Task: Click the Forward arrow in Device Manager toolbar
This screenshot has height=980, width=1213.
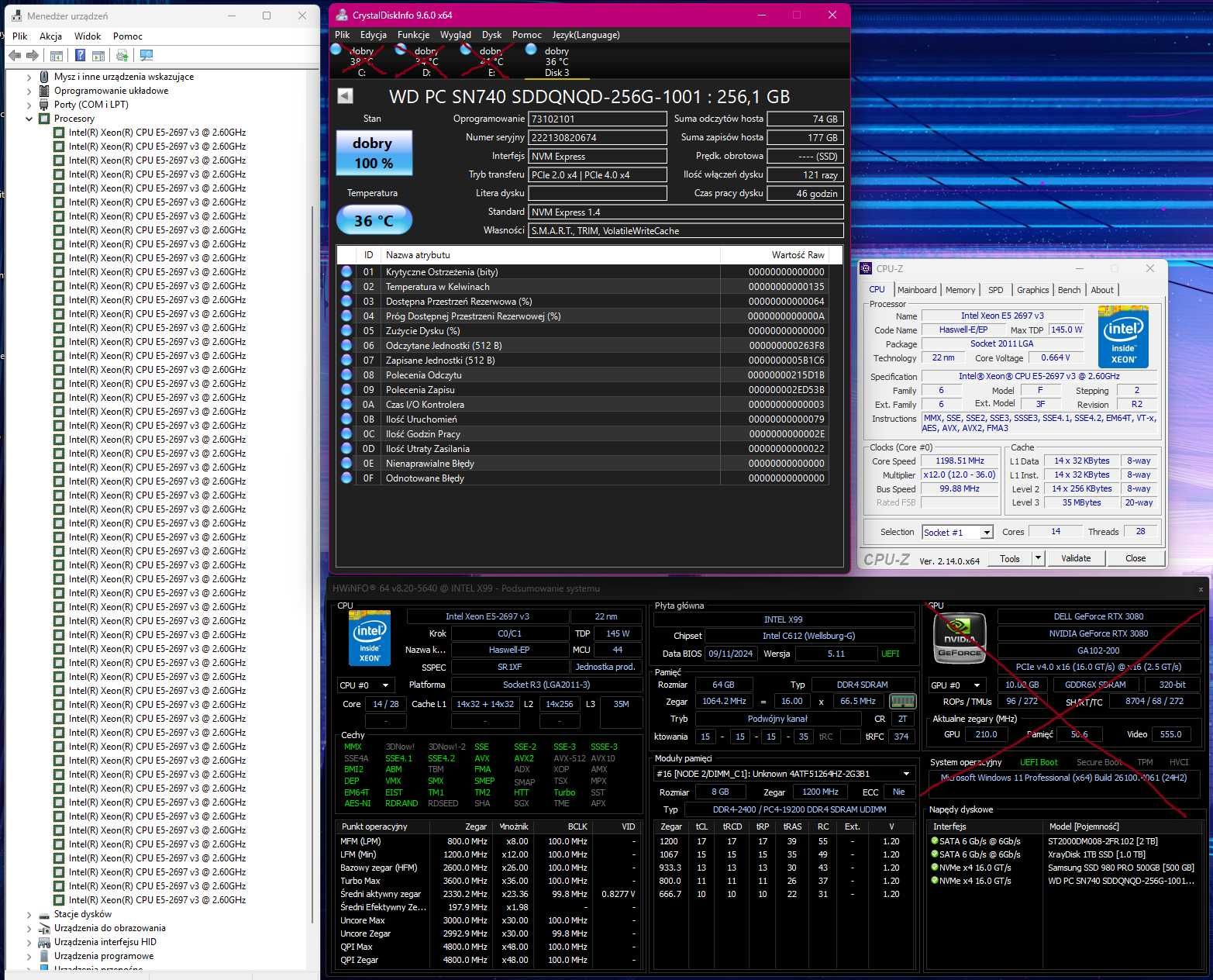Action: tap(33, 56)
